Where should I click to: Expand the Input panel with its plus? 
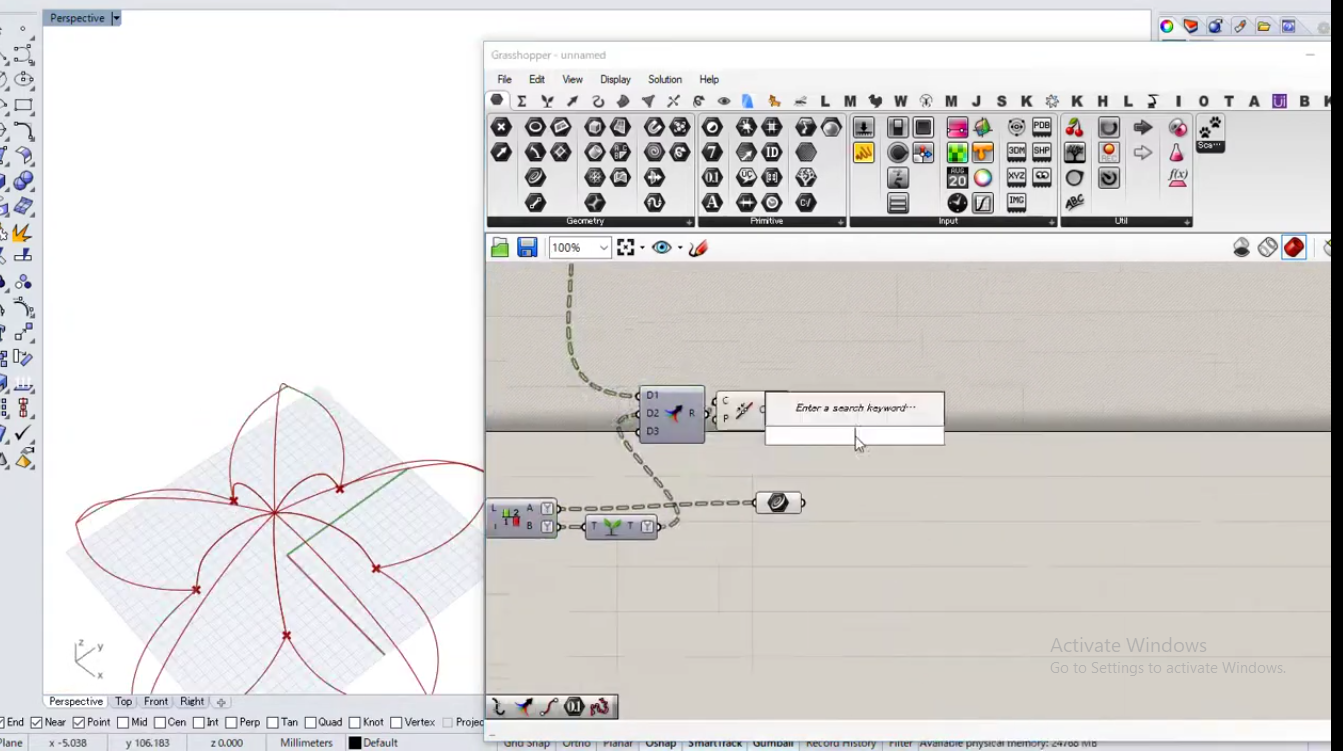pyautogui.click(x=1052, y=222)
